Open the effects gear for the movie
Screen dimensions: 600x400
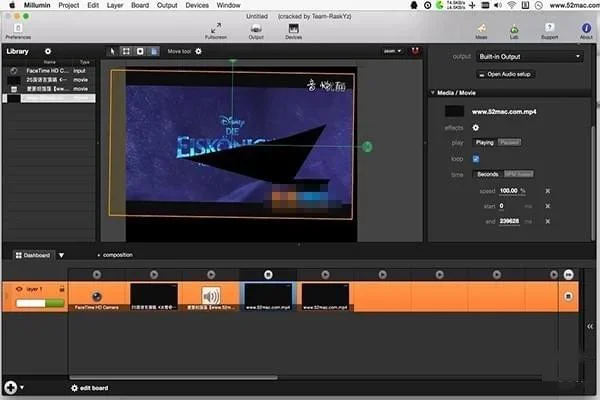tap(475, 127)
